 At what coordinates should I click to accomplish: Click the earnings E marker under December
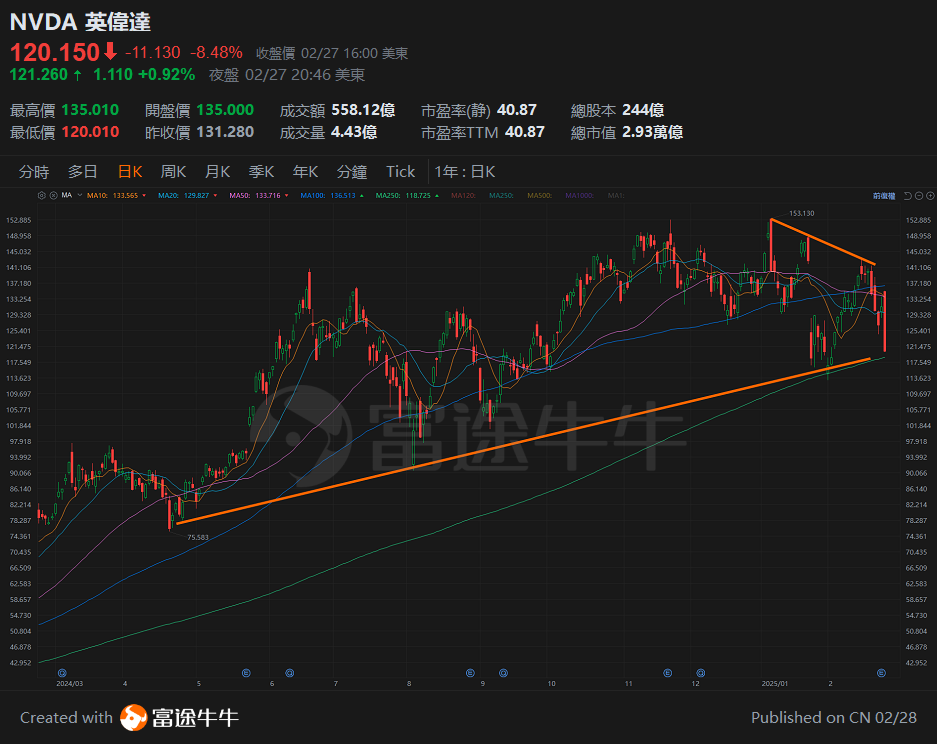[x=668, y=673]
